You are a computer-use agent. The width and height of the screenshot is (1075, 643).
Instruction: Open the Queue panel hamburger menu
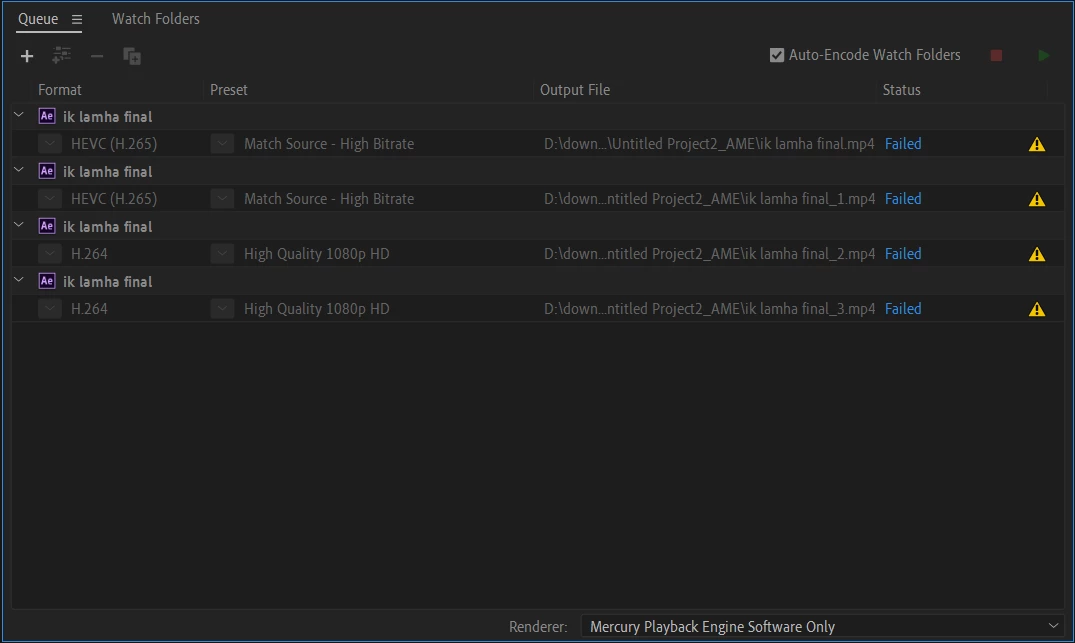pyautogui.click(x=77, y=20)
